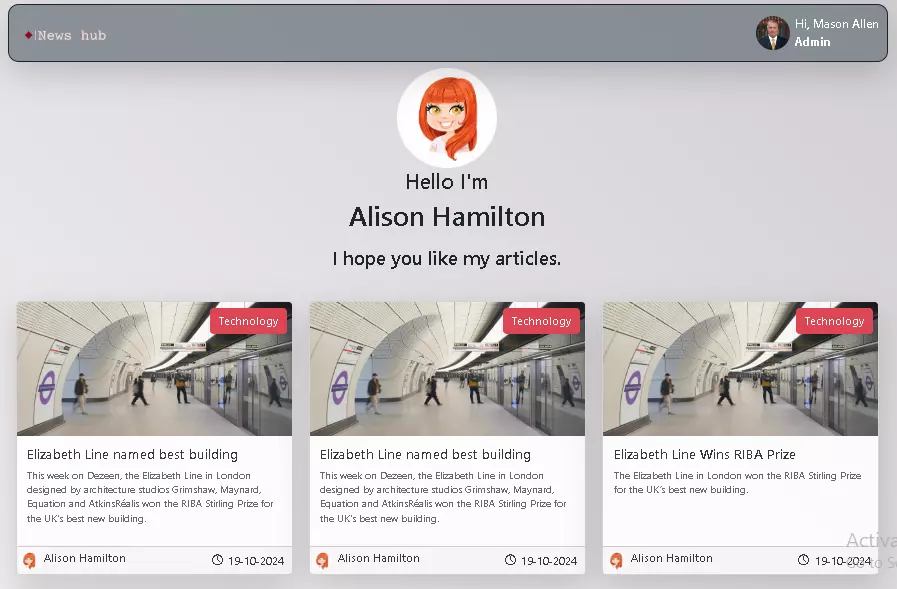Click clock icon in RIBA Prize card footer
Image resolution: width=897 pixels, height=589 pixels.
[803, 560]
